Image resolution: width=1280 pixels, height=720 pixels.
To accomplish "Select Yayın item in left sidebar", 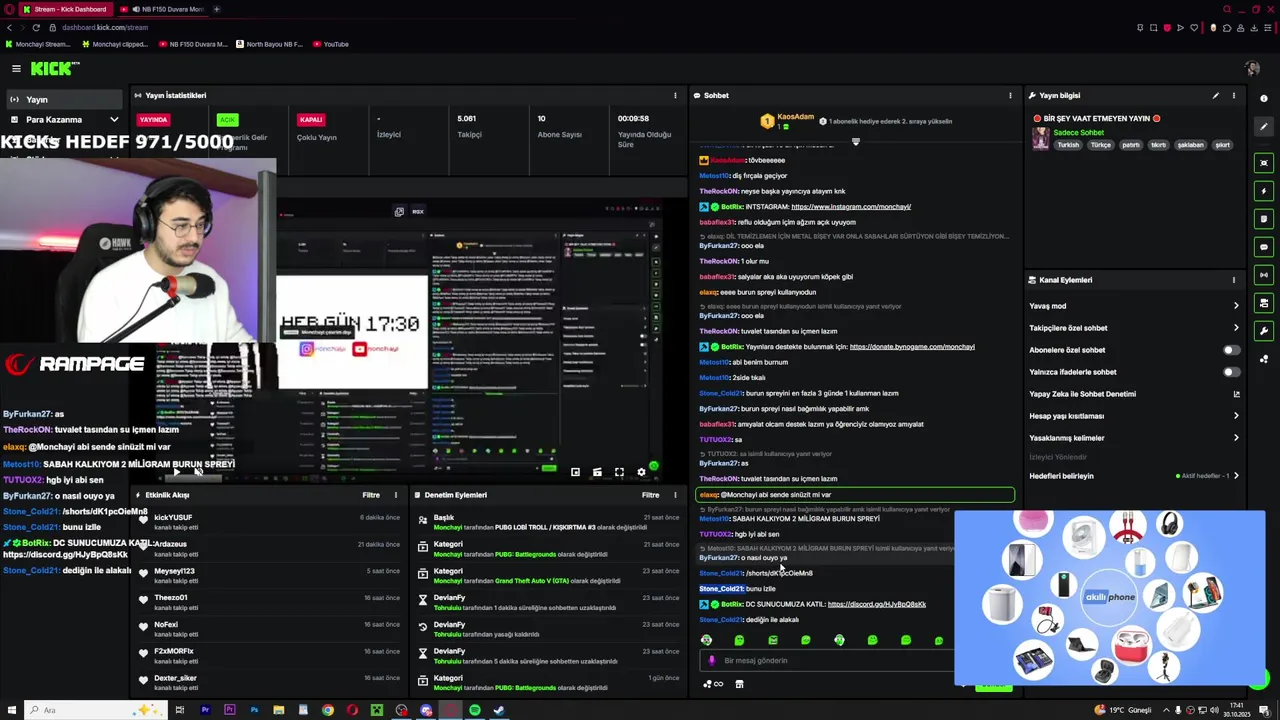I will [65, 99].
